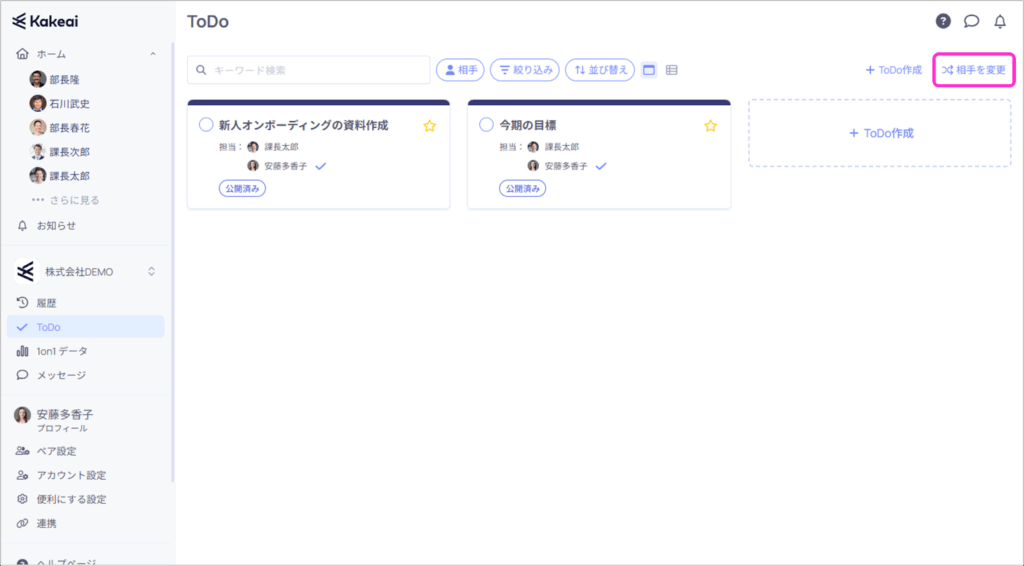Go to 1on1 データ in sidebar

click(x=62, y=351)
